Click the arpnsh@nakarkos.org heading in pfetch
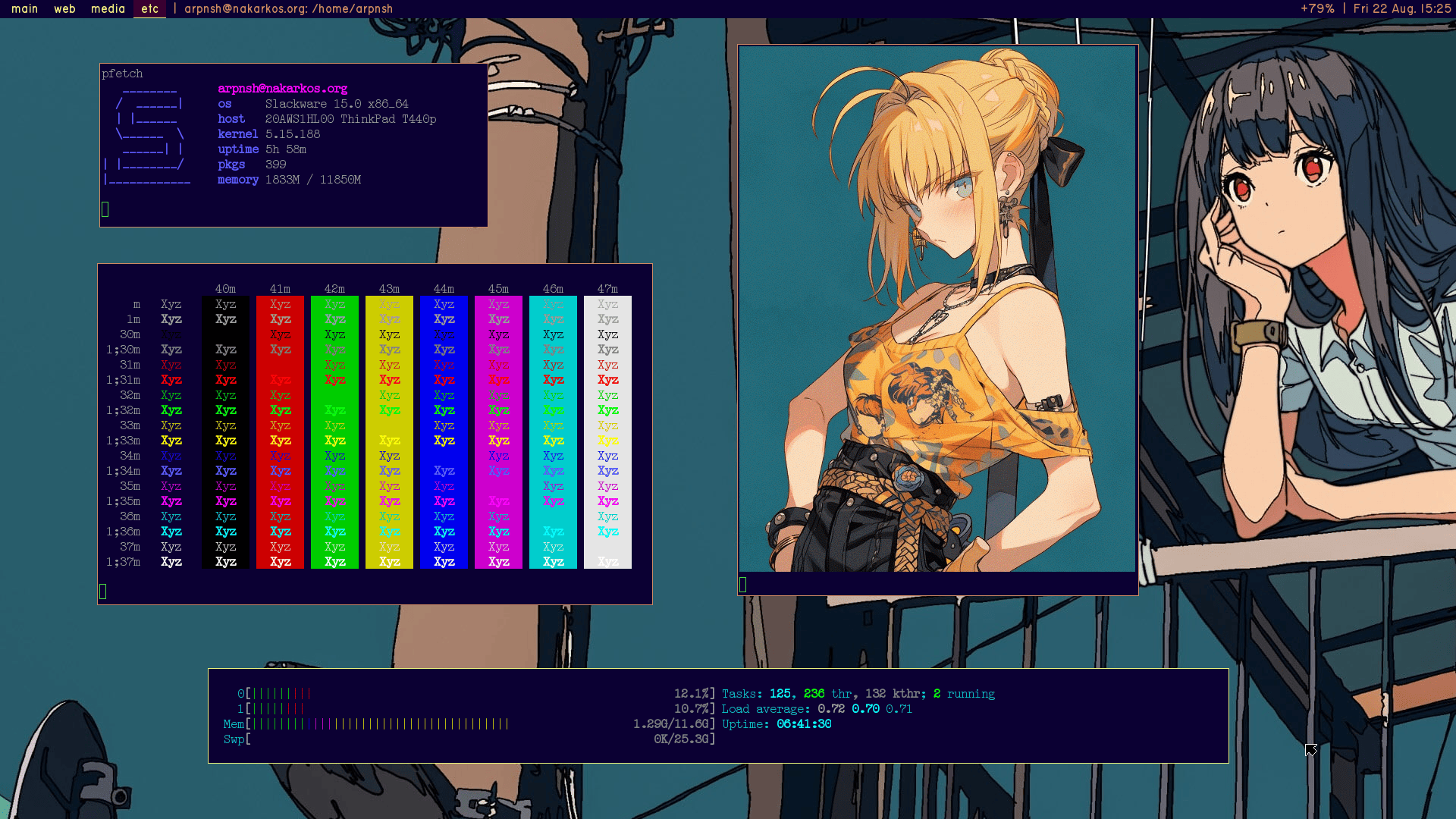Screen dimensions: 1456x819 tap(282, 89)
